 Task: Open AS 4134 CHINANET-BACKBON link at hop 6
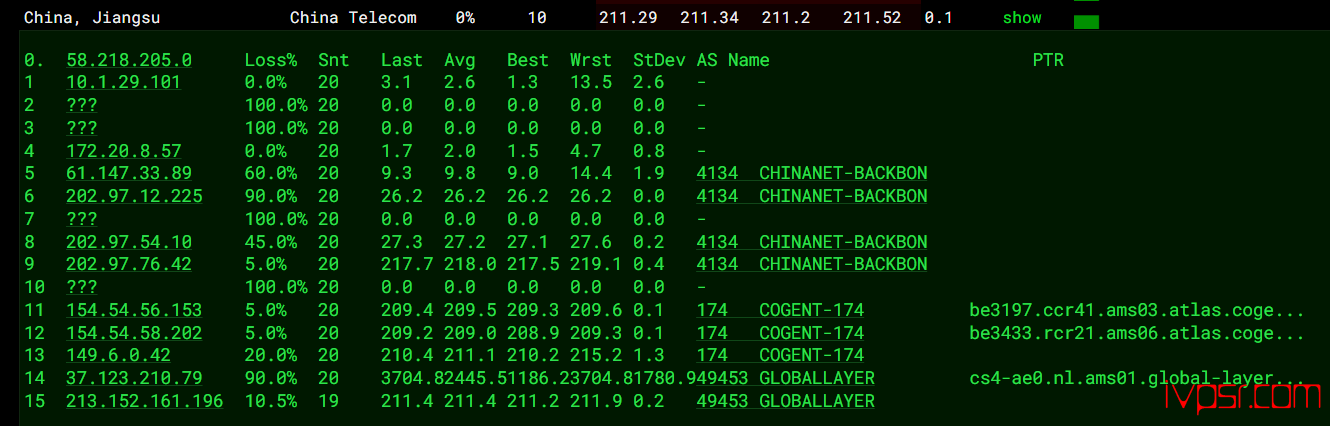tap(812, 196)
